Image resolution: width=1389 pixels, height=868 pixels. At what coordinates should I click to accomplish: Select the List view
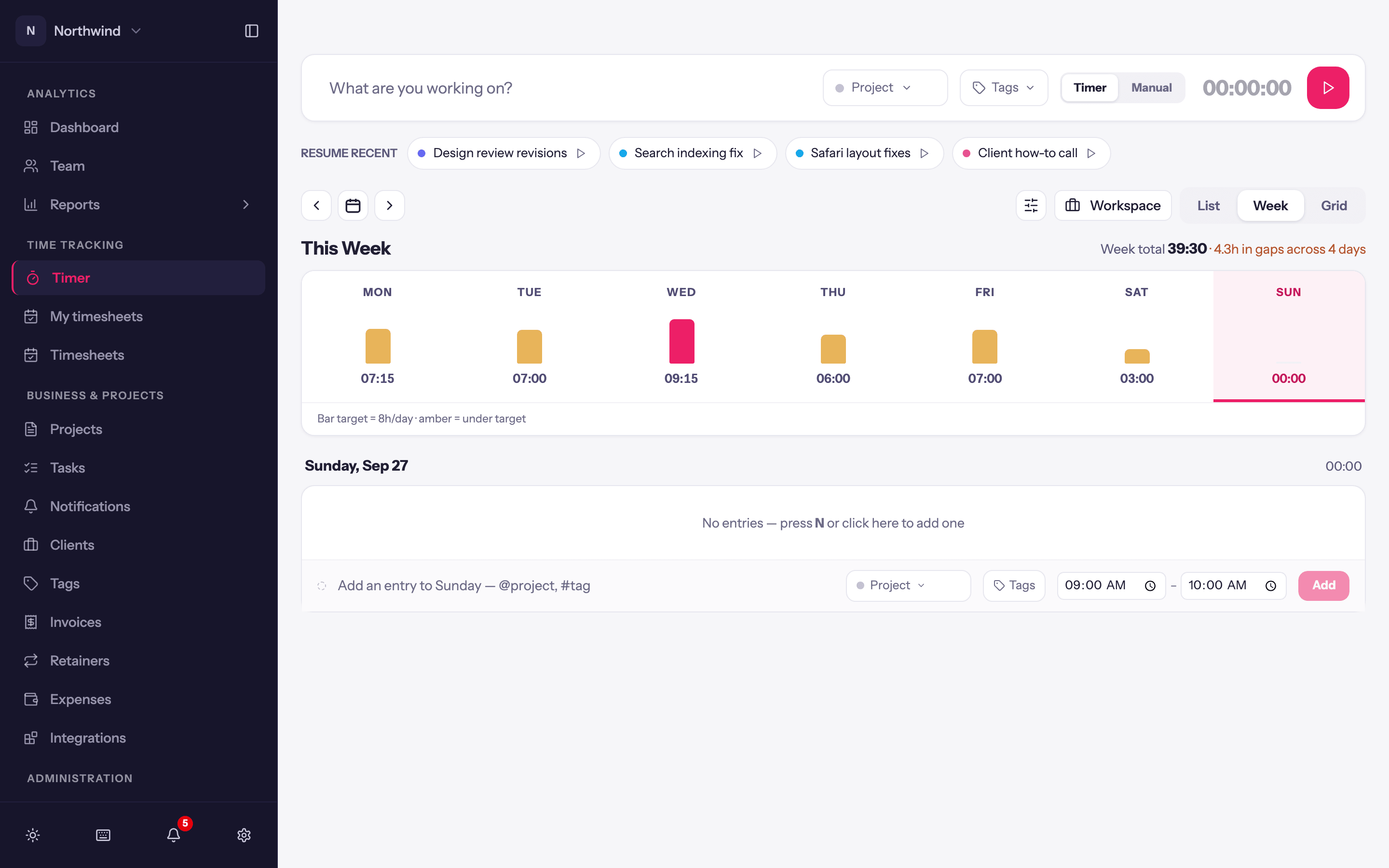(1208, 205)
